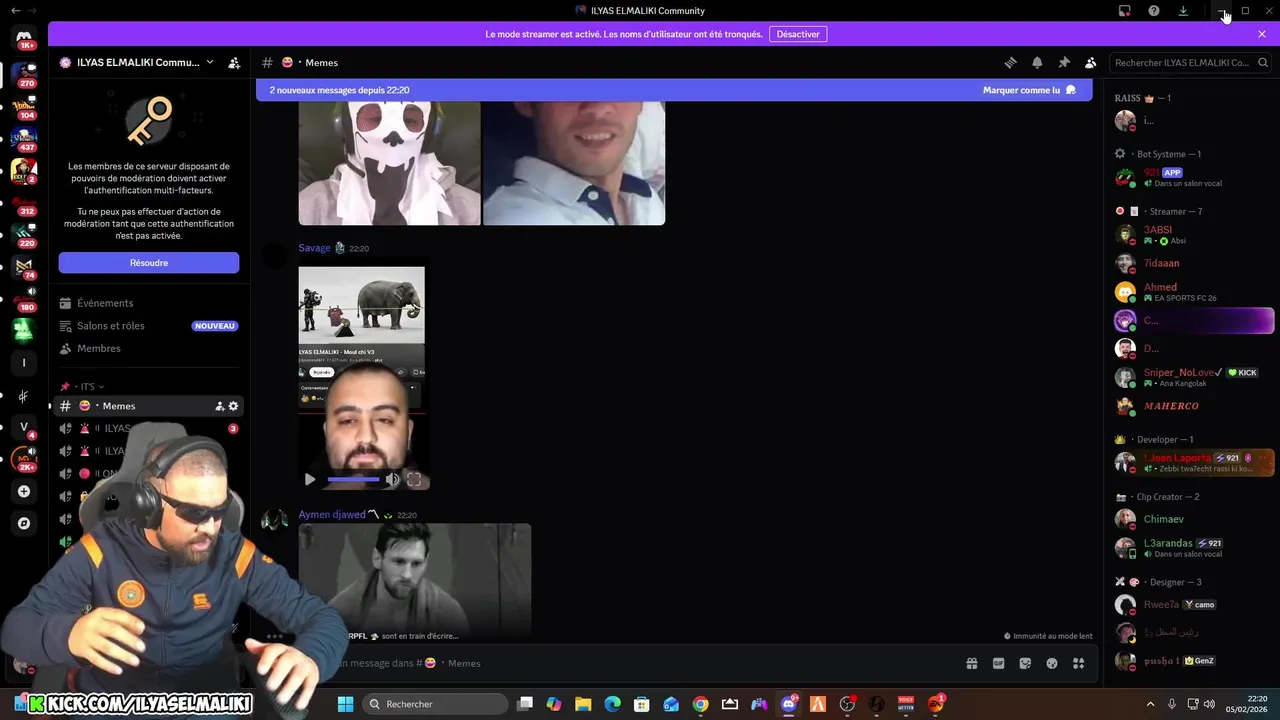Image resolution: width=1280 pixels, height=720 pixels.
Task: Open notification settings bell icon
Action: [1037, 62]
